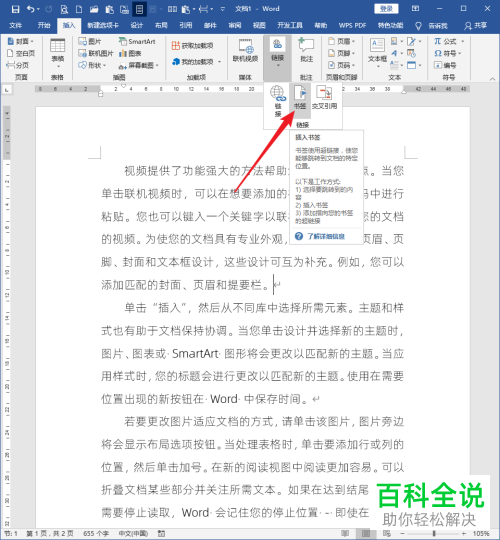Image resolution: width=500 pixels, height=540 pixels.
Task: Click the open folder icon
Action: pos(94,9)
